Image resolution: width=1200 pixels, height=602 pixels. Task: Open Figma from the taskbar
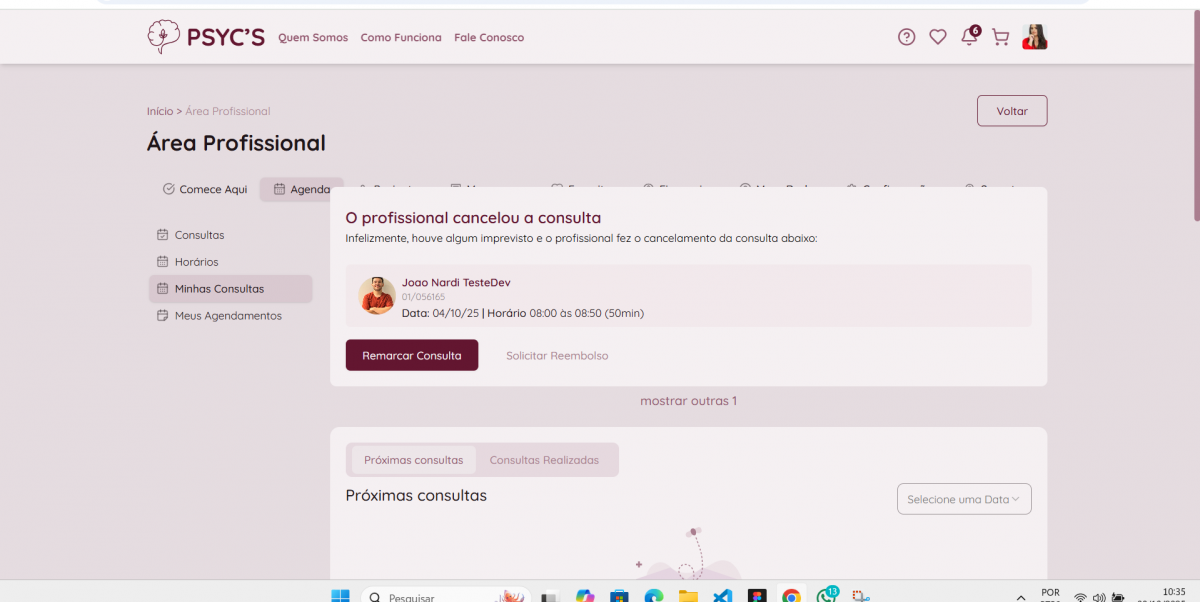[757, 596]
